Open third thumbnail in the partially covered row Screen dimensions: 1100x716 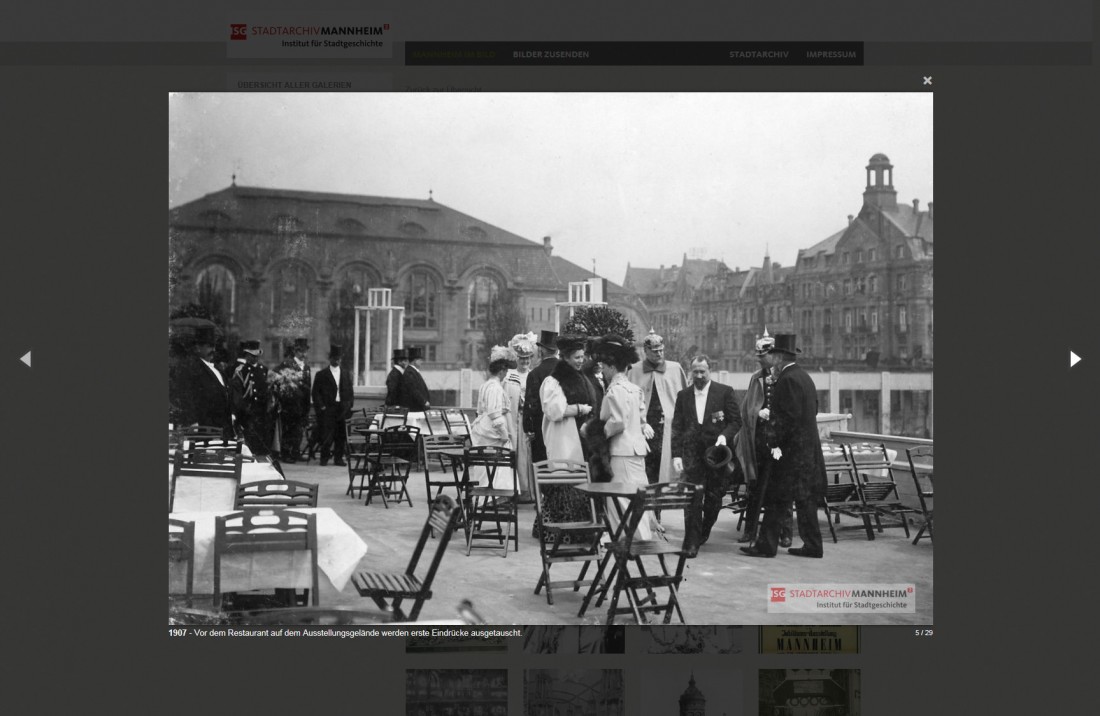(x=692, y=640)
